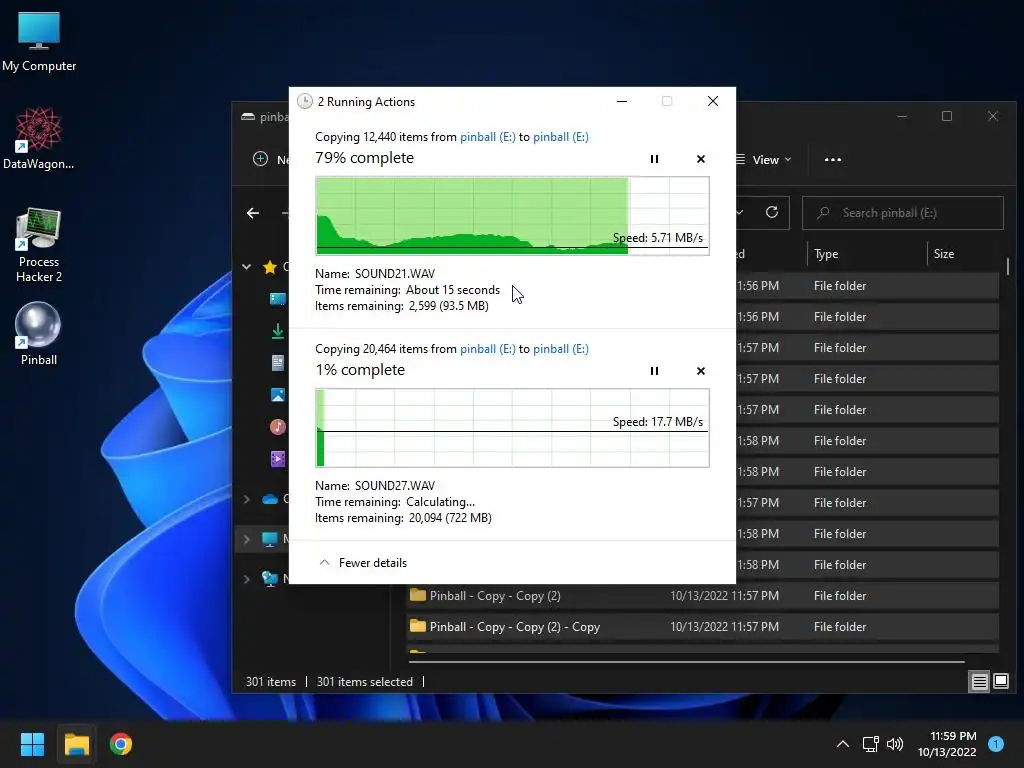The width and height of the screenshot is (1024, 768).
Task: Select Network icon in sidebar
Action: coord(270,579)
